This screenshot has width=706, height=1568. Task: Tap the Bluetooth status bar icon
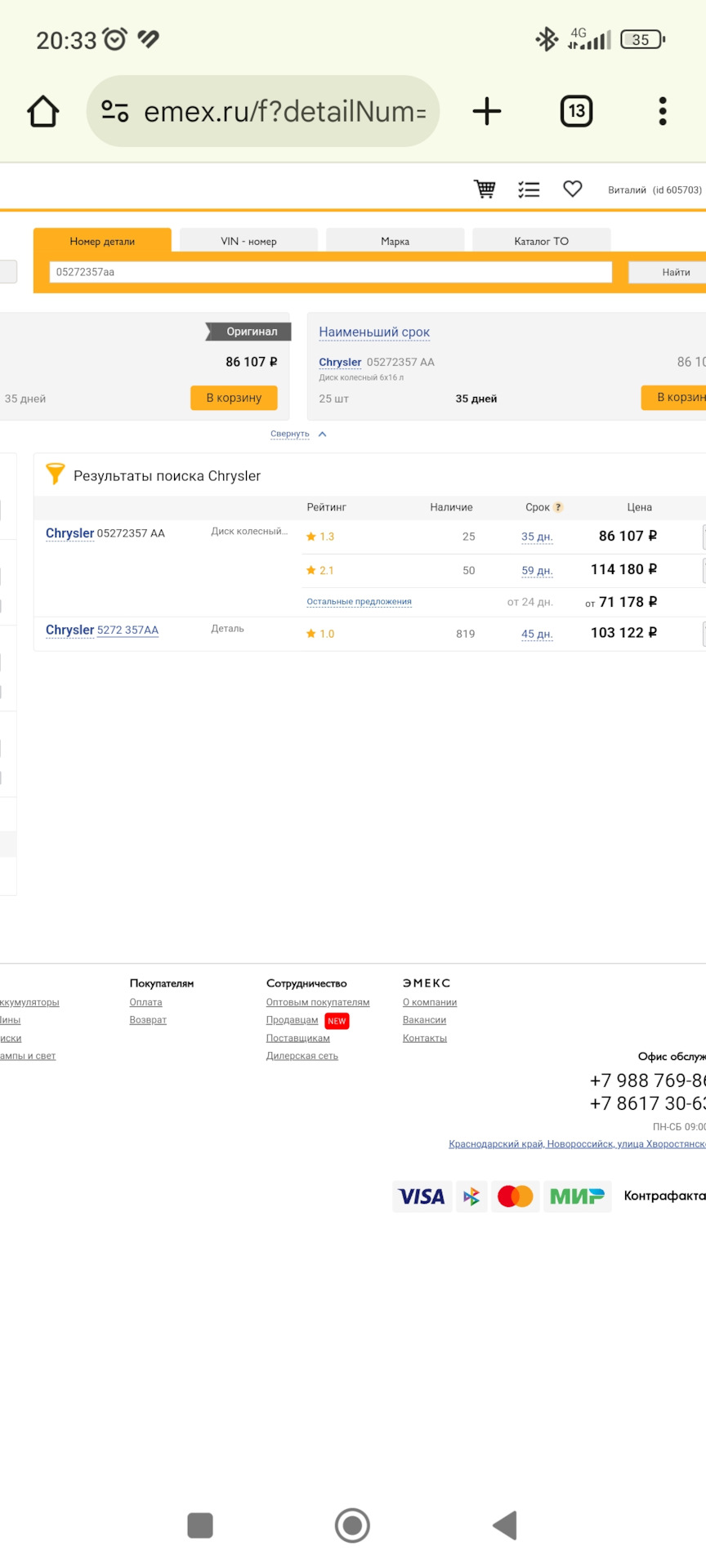[x=546, y=39]
